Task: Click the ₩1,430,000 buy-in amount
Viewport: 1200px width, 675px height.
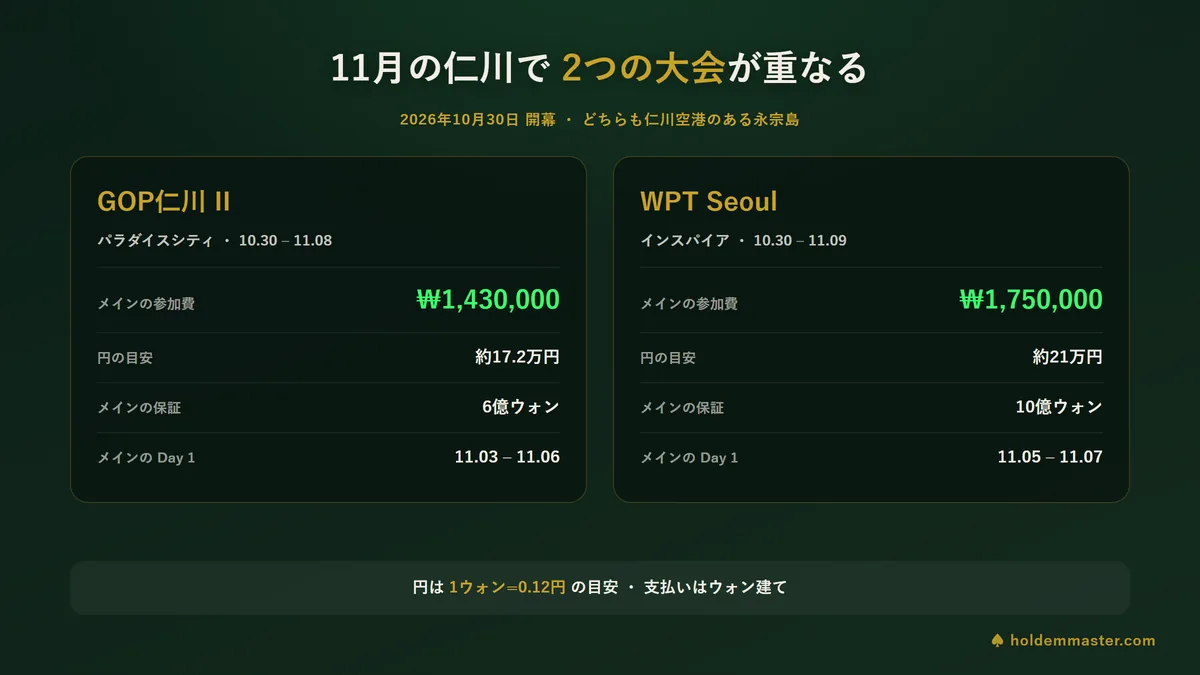Action: (488, 299)
